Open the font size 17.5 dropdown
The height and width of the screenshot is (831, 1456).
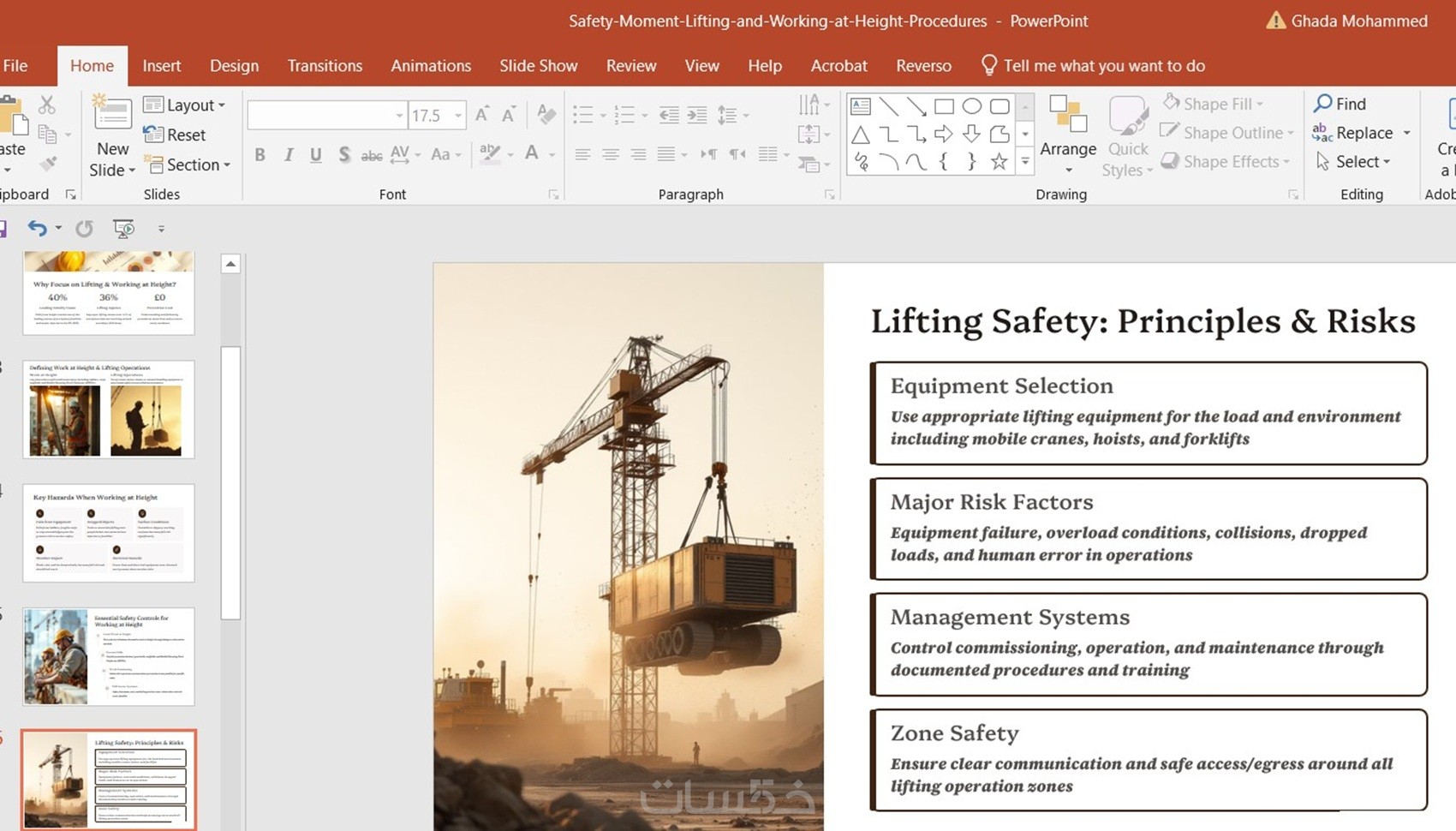coord(458,115)
